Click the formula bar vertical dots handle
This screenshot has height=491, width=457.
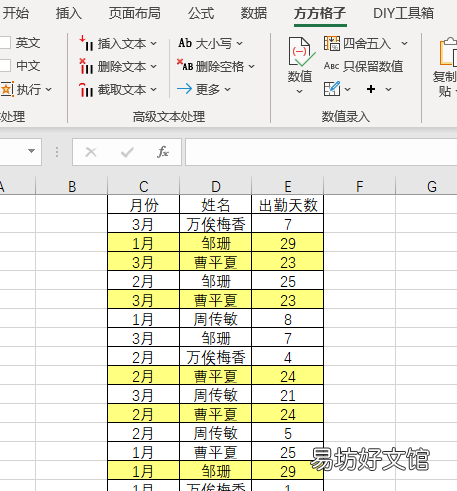coord(57,152)
